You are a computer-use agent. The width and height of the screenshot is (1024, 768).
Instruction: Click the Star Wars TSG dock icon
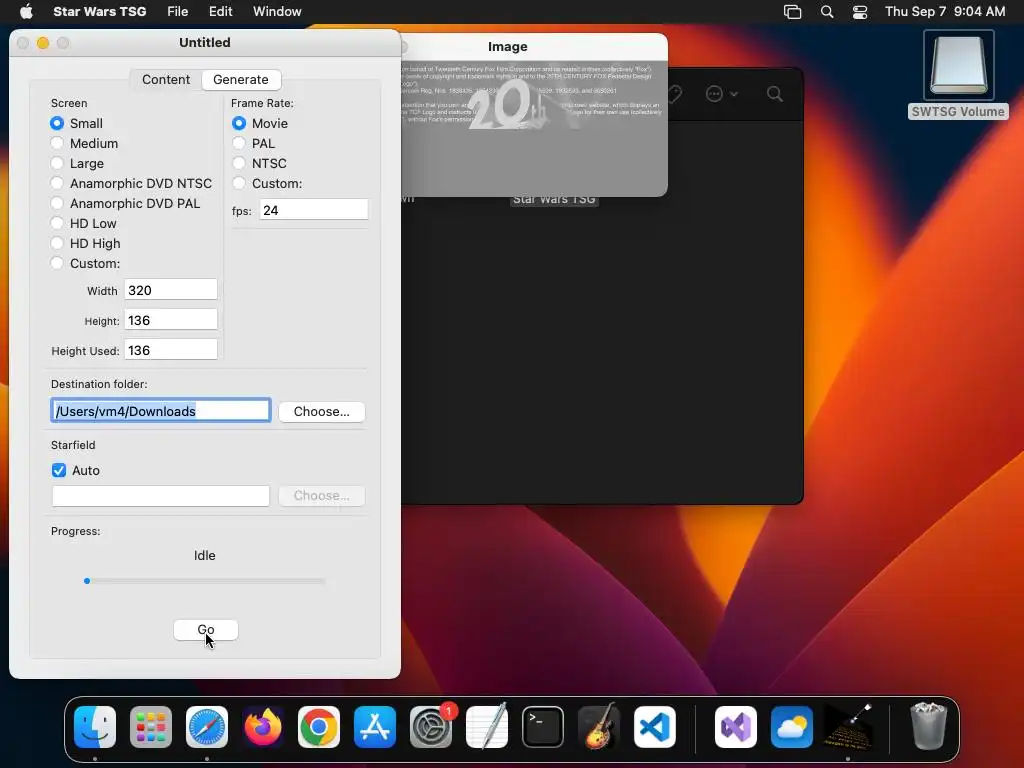[848, 727]
